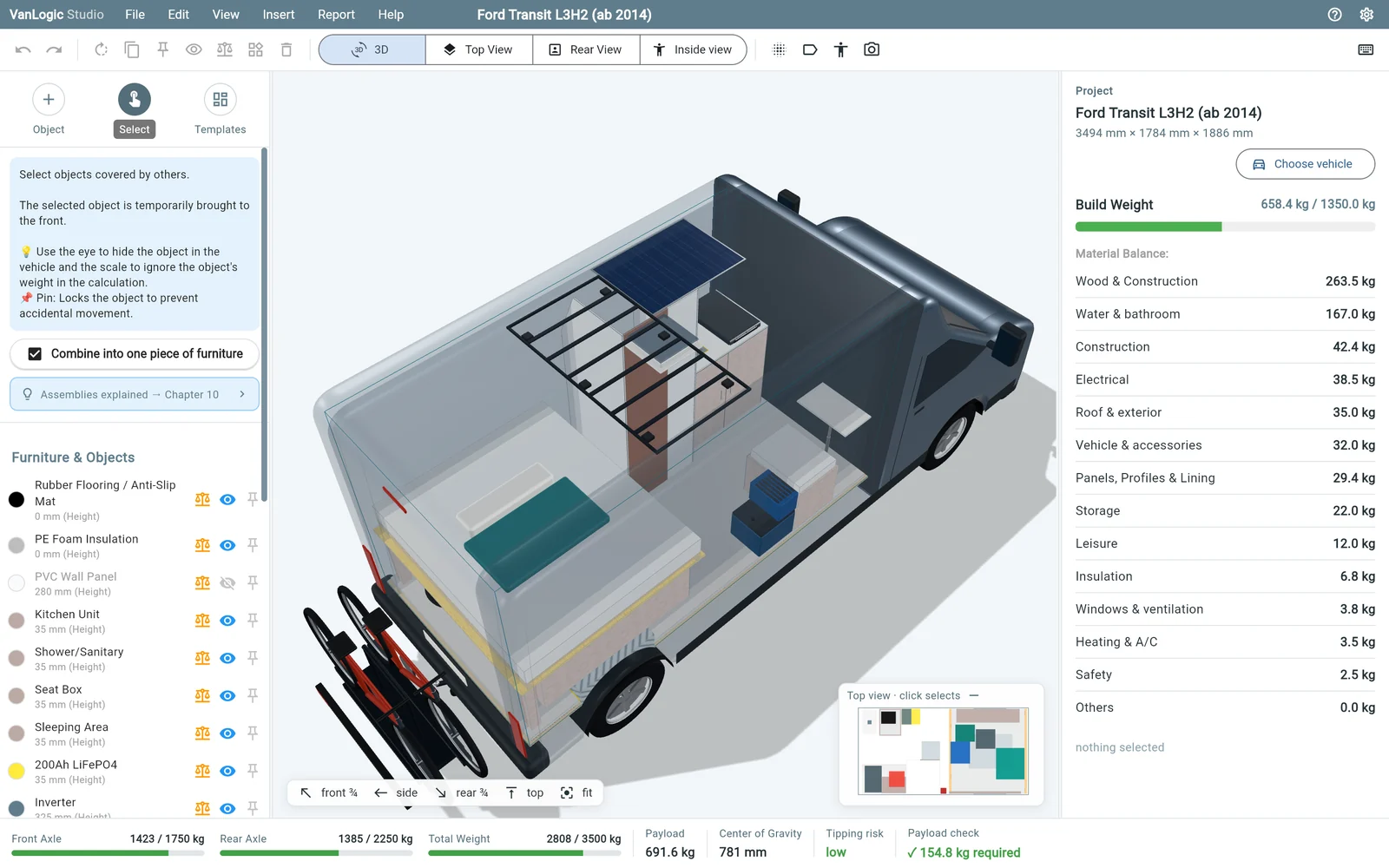The width and height of the screenshot is (1389, 868).
Task: Click the toolbar delete trash icon
Action: coord(286,49)
